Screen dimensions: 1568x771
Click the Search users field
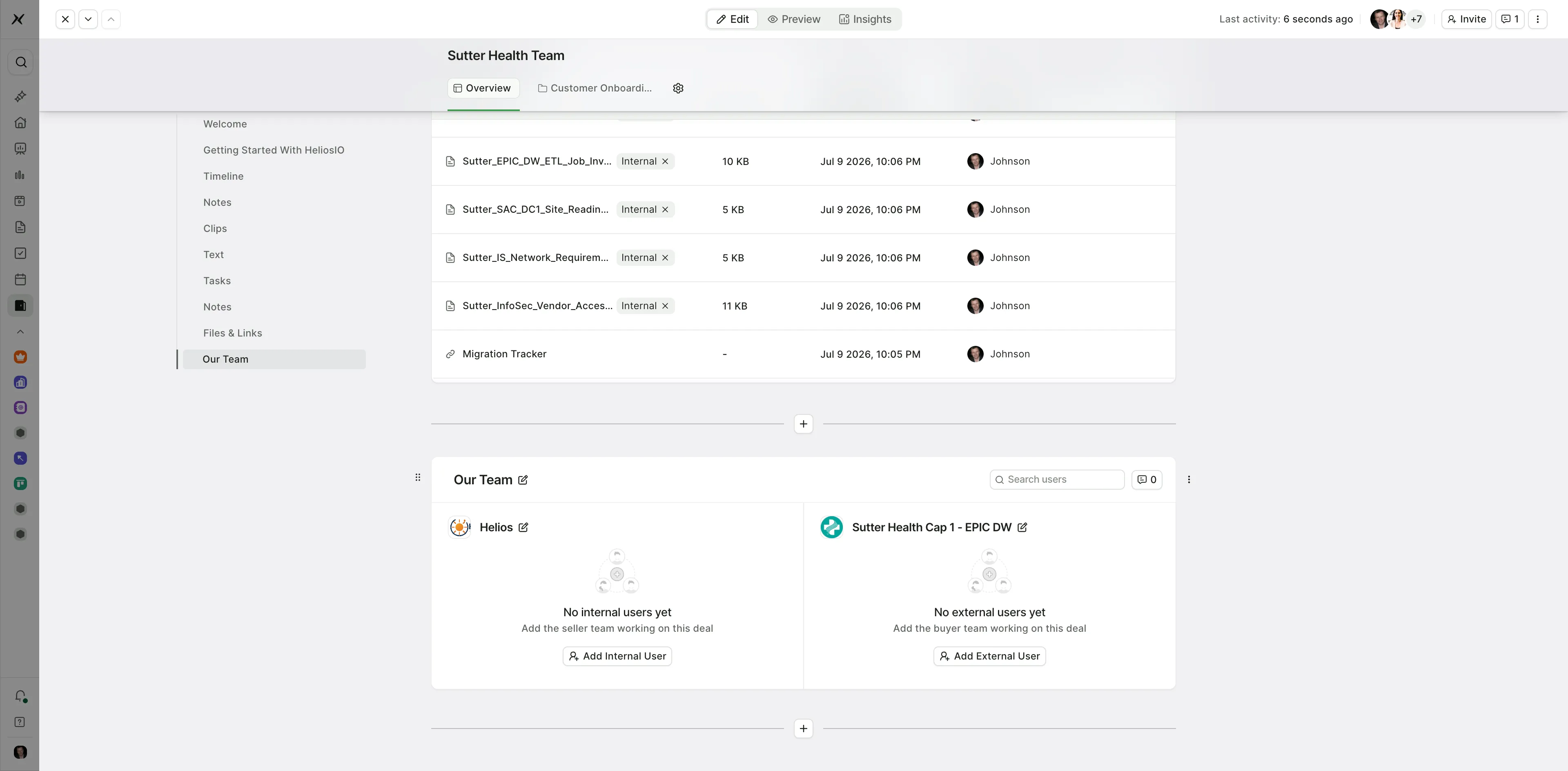[x=1057, y=479]
